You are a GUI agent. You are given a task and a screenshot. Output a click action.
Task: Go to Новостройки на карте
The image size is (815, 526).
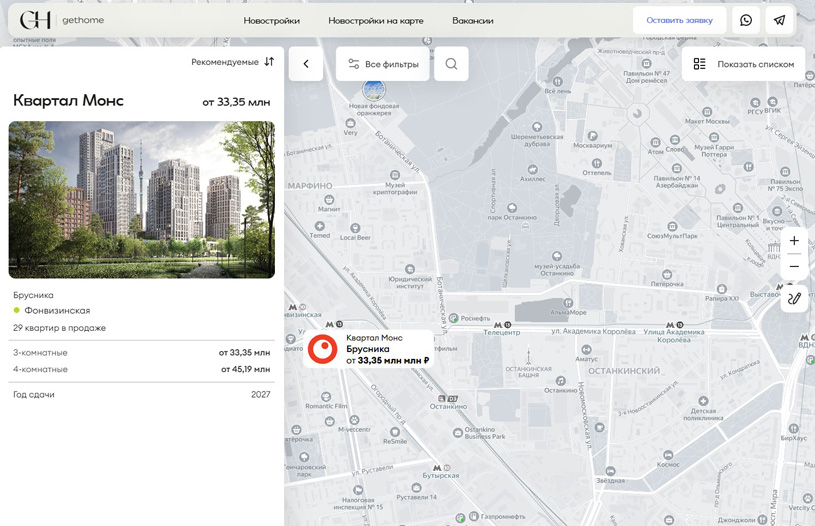tap(375, 21)
